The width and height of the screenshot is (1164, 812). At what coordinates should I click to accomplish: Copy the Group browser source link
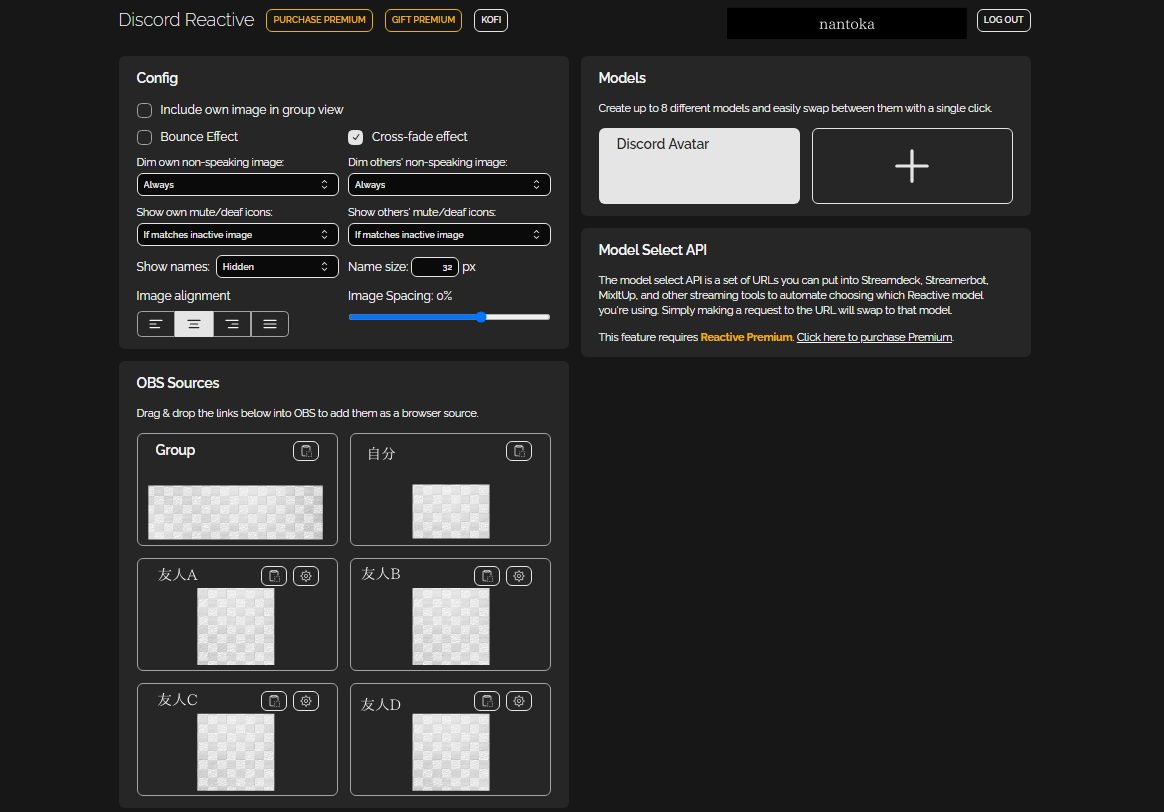(x=306, y=450)
